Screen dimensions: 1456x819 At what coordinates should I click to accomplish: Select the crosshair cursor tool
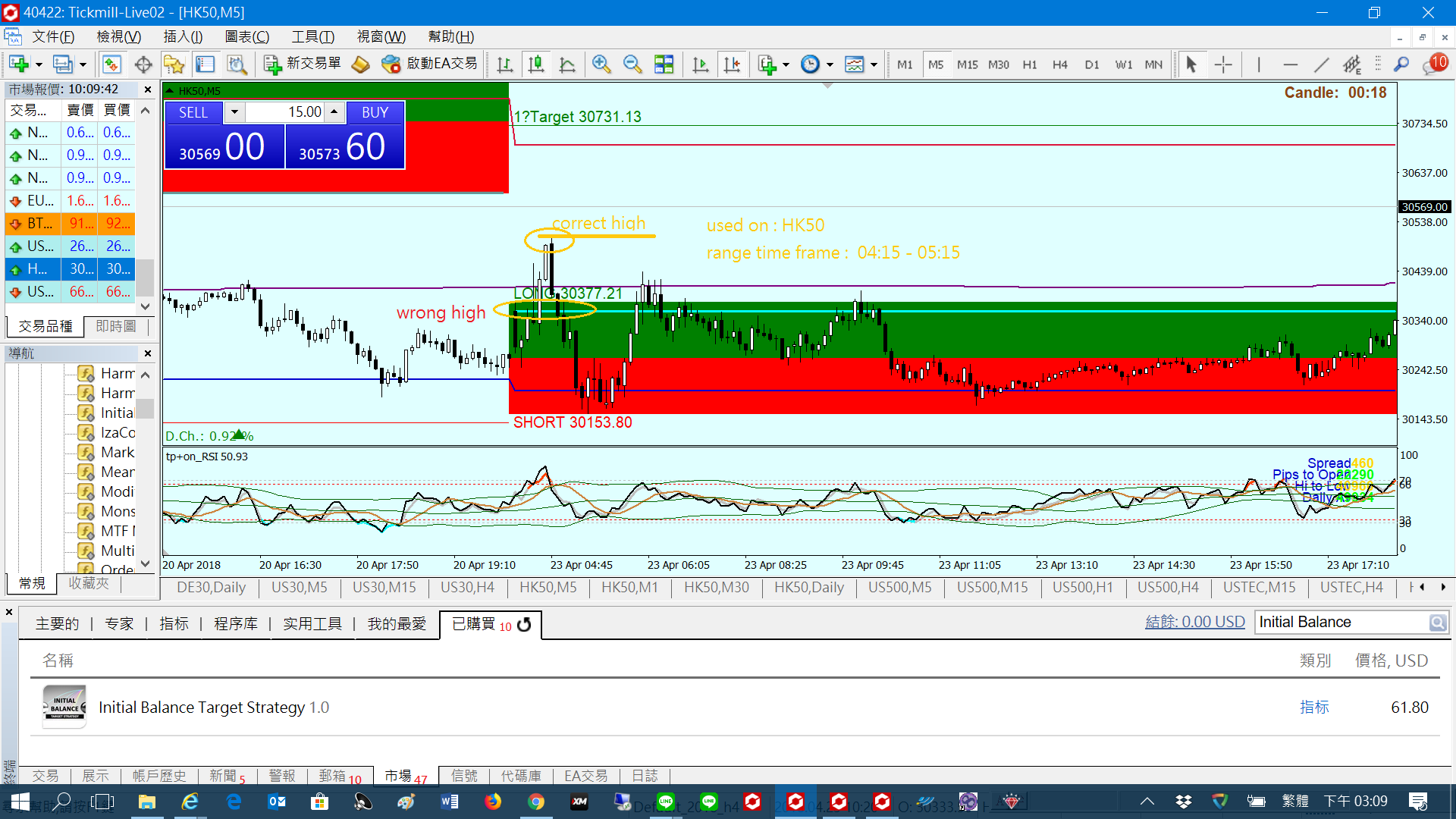pos(1222,64)
